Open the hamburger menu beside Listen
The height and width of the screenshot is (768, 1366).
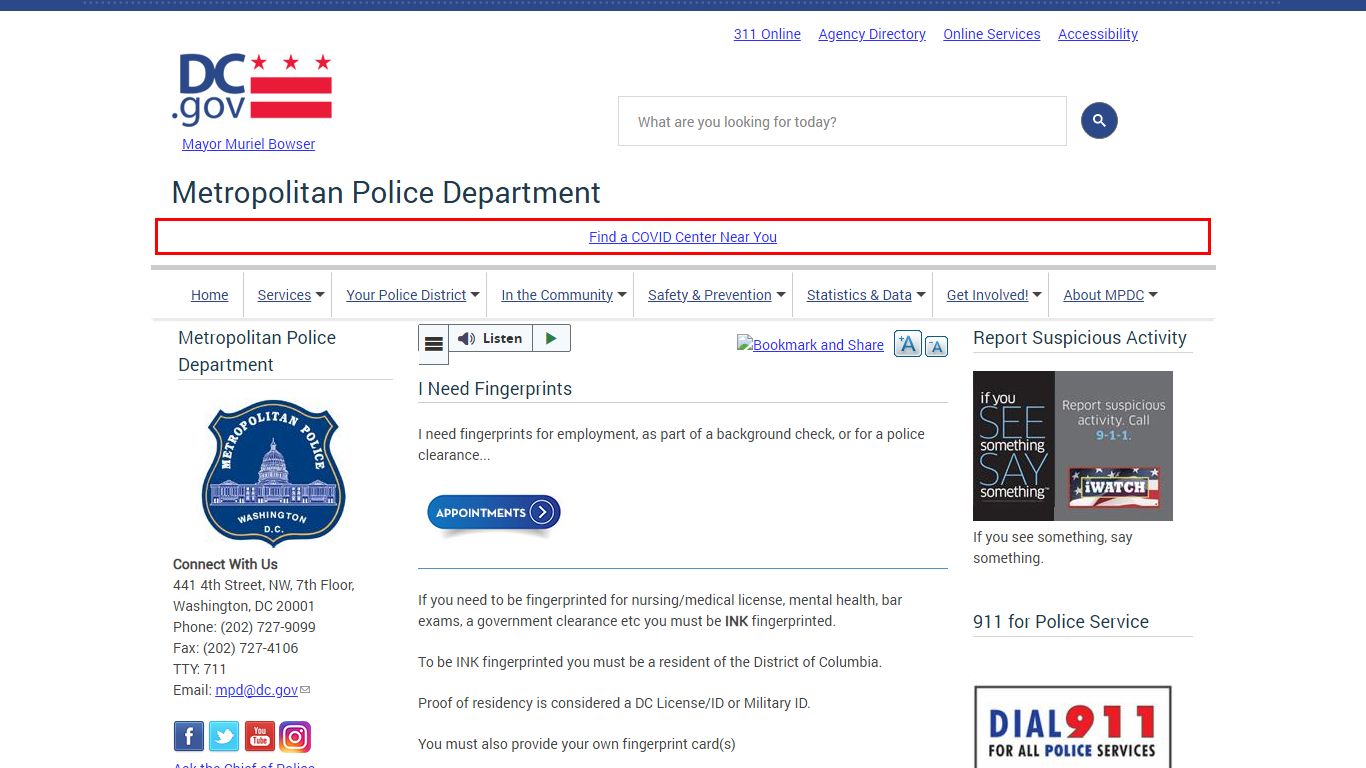[434, 344]
